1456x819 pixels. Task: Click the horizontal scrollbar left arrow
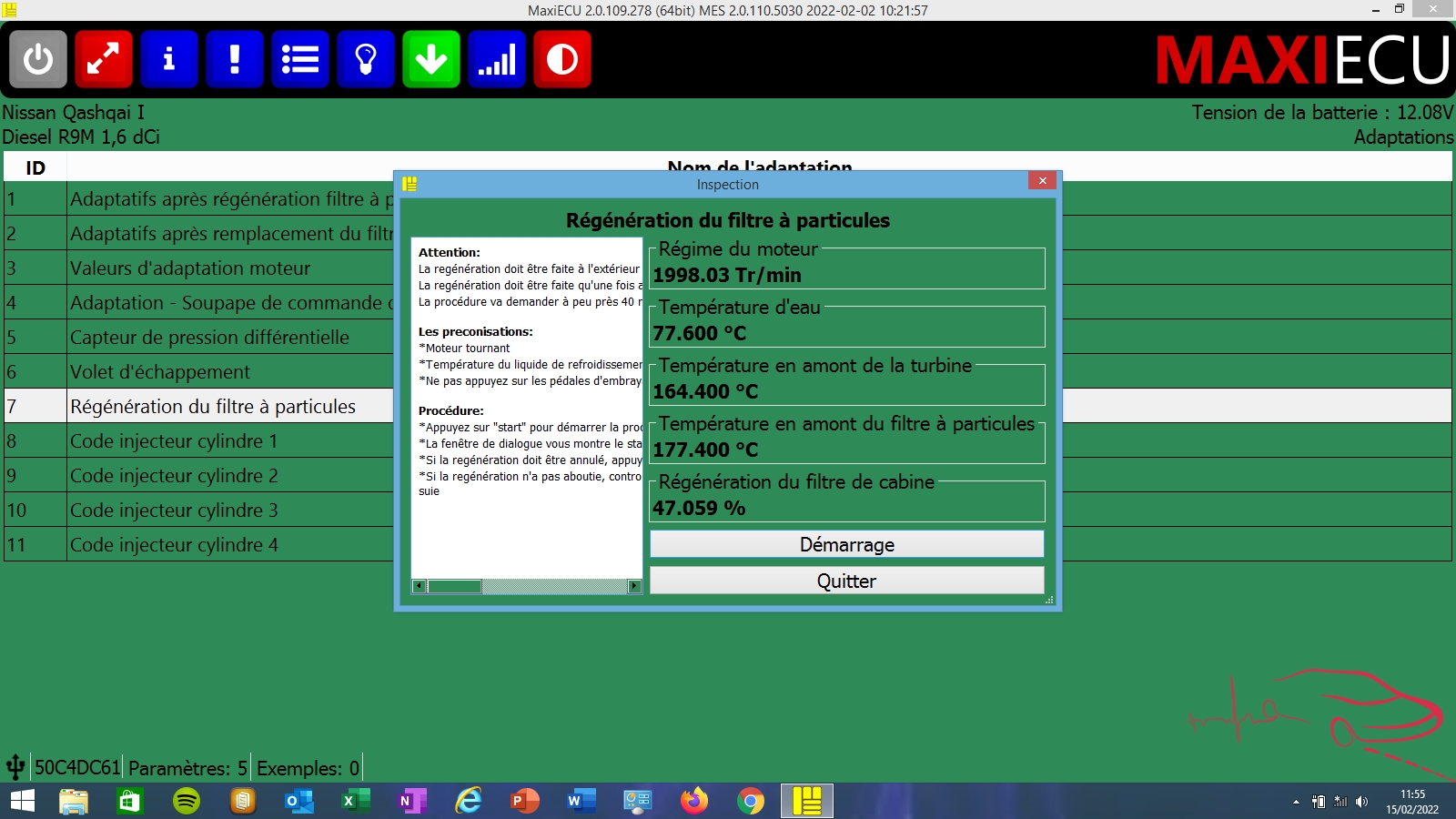click(420, 587)
